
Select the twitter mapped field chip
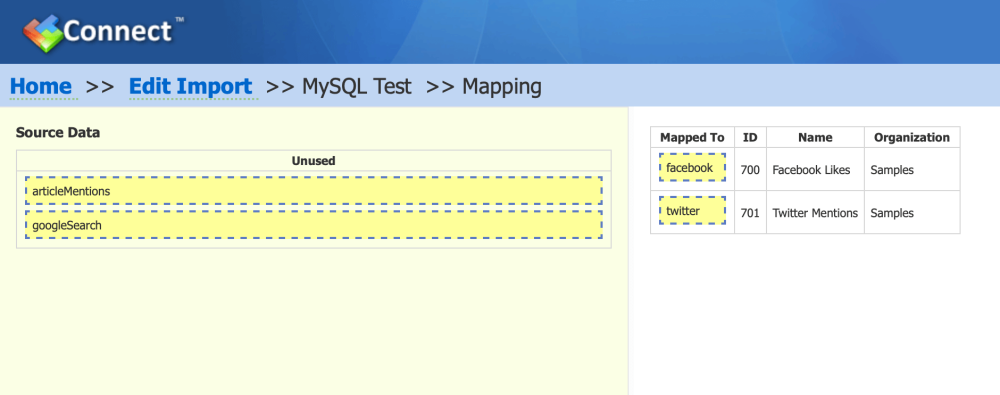[x=692, y=211]
